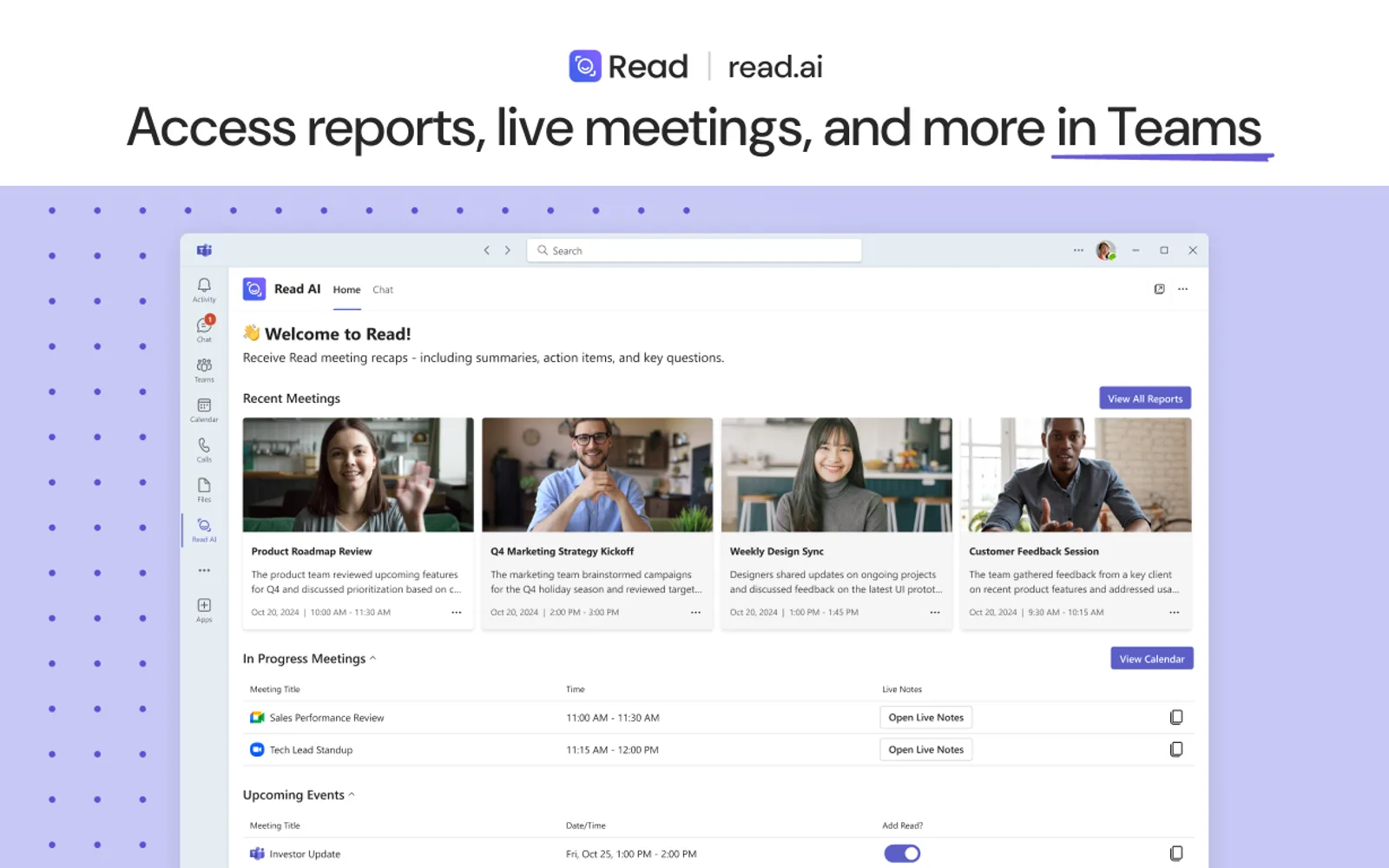Collapse the In Progress Meetings section
1389x868 pixels.
[373, 658]
